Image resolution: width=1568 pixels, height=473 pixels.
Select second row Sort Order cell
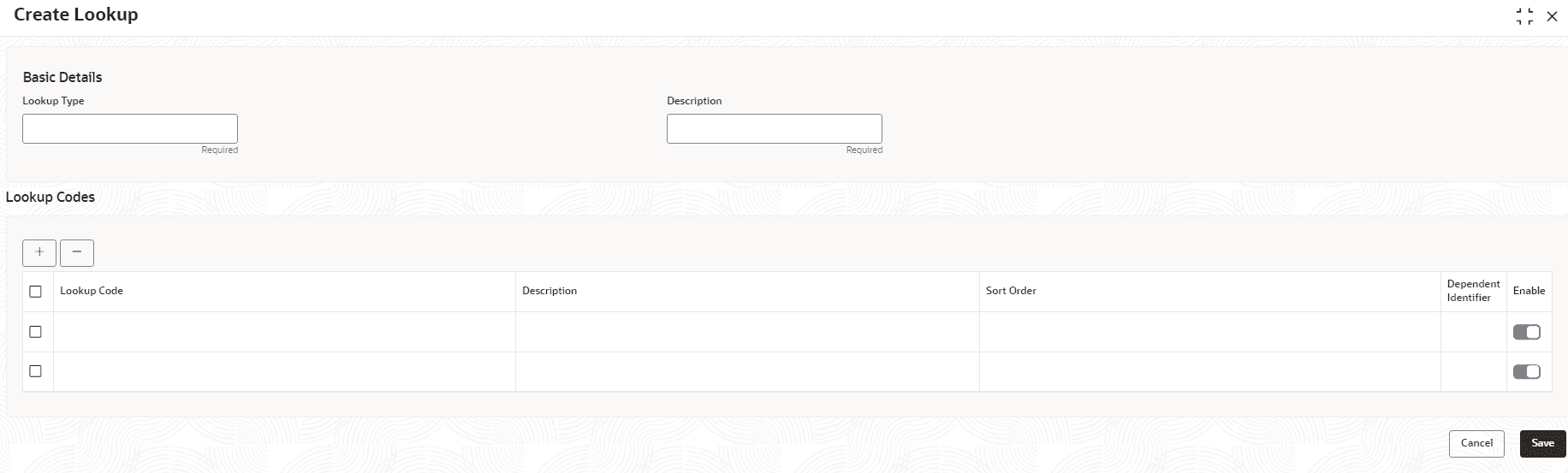[1210, 372]
